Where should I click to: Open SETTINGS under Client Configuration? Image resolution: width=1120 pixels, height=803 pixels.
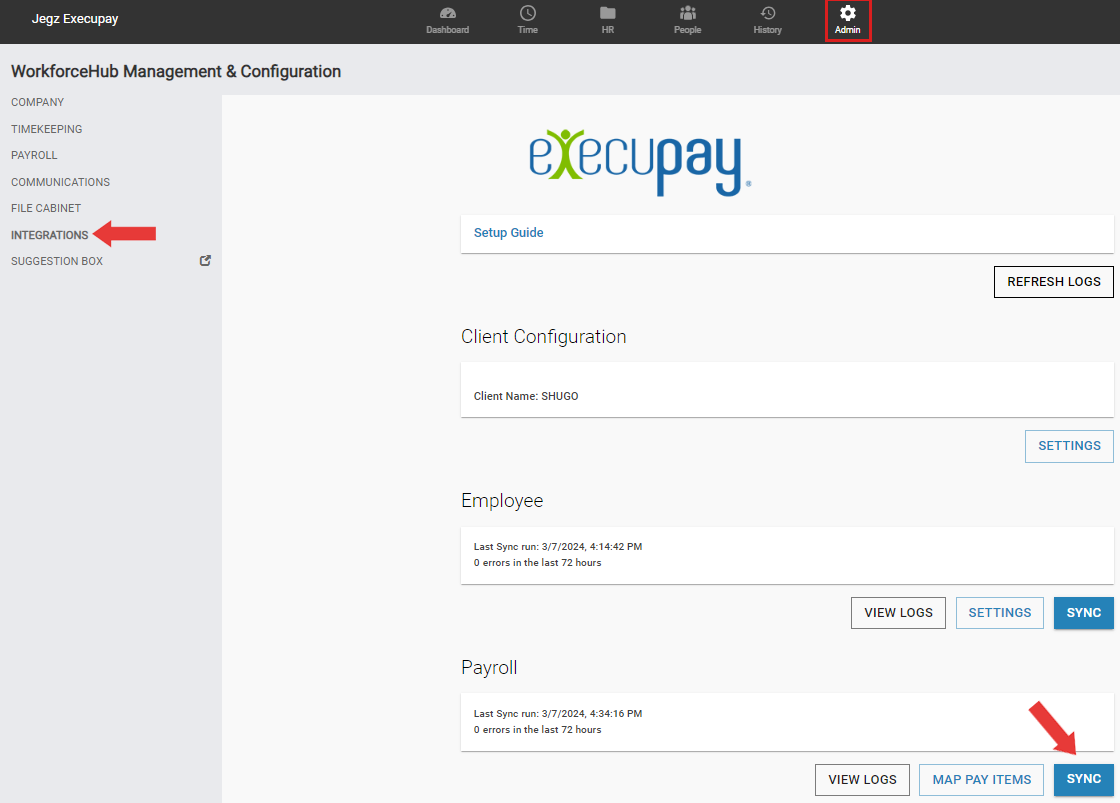[1069, 446]
